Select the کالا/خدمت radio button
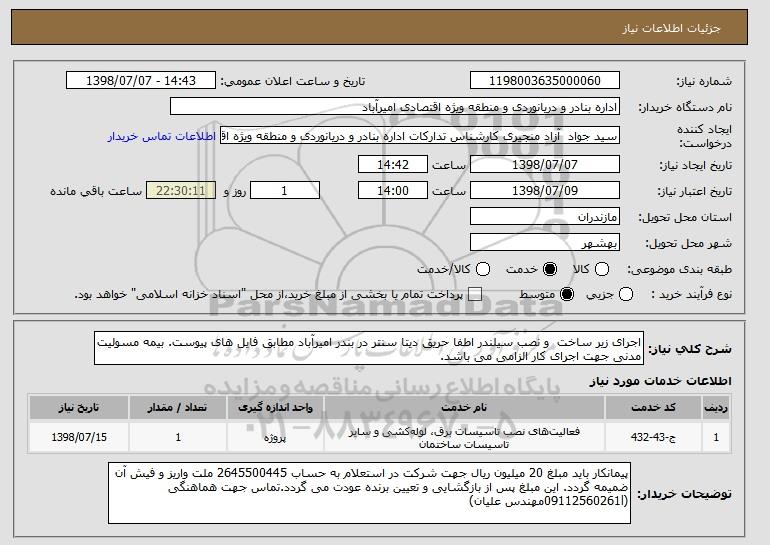 pyautogui.click(x=483, y=269)
